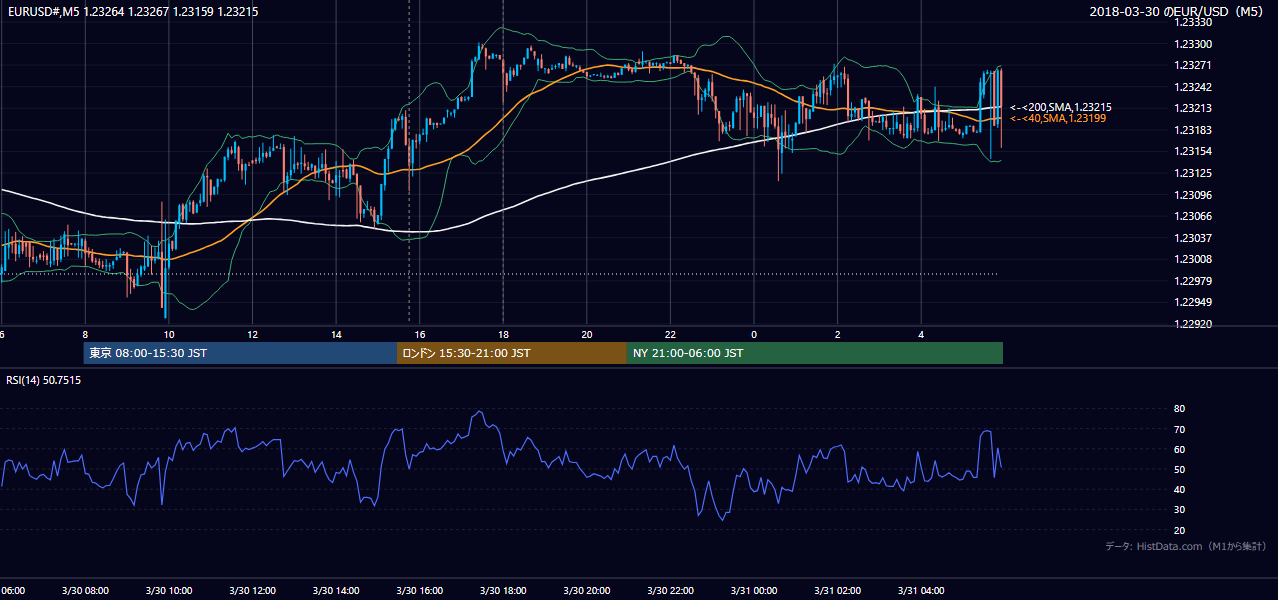The height and width of the screenshot is (600, 1278).
Task: Click price scale value 1.23242
Action: 1193,87
